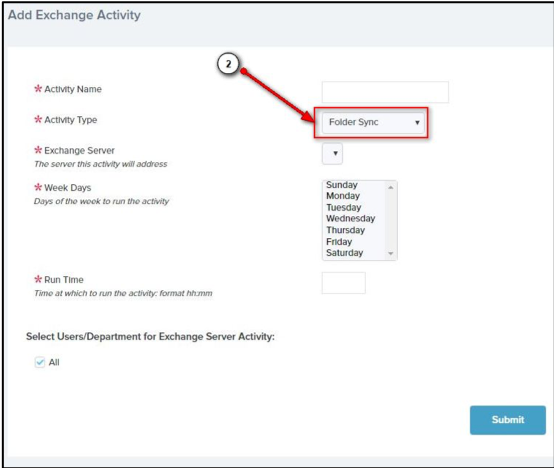Click the Add Exchange Activity heading
554x468 pixels.
tap(74, 15)
